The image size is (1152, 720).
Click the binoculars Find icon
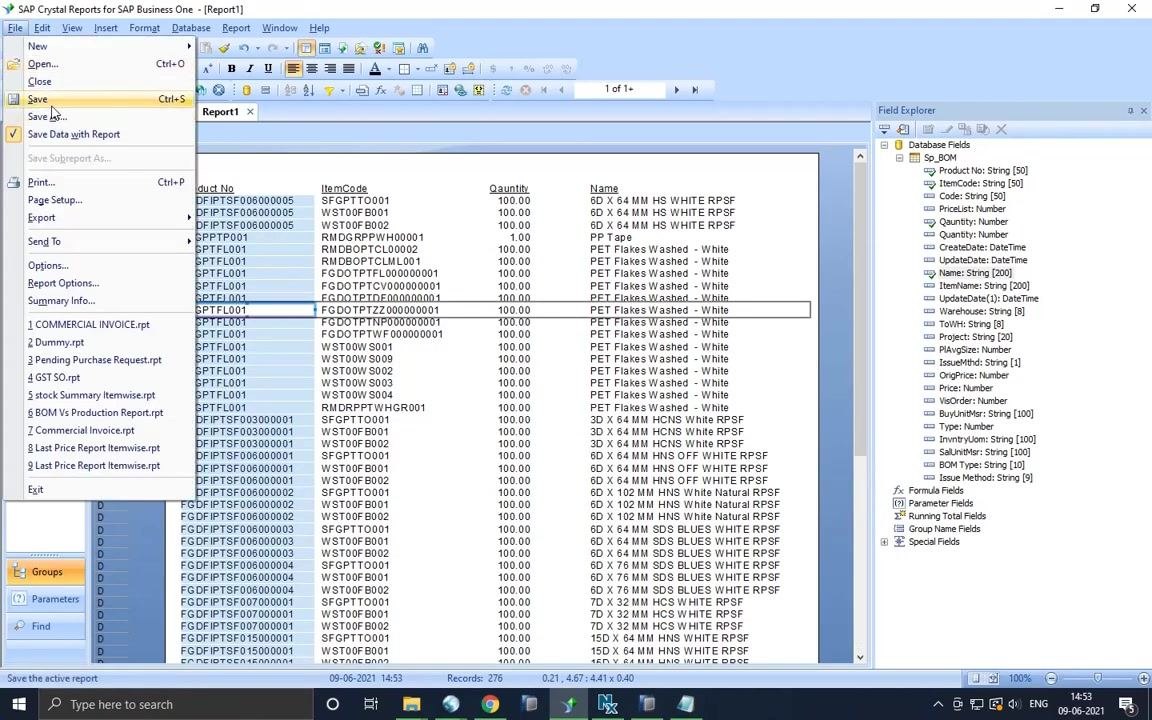pos(422,48)
